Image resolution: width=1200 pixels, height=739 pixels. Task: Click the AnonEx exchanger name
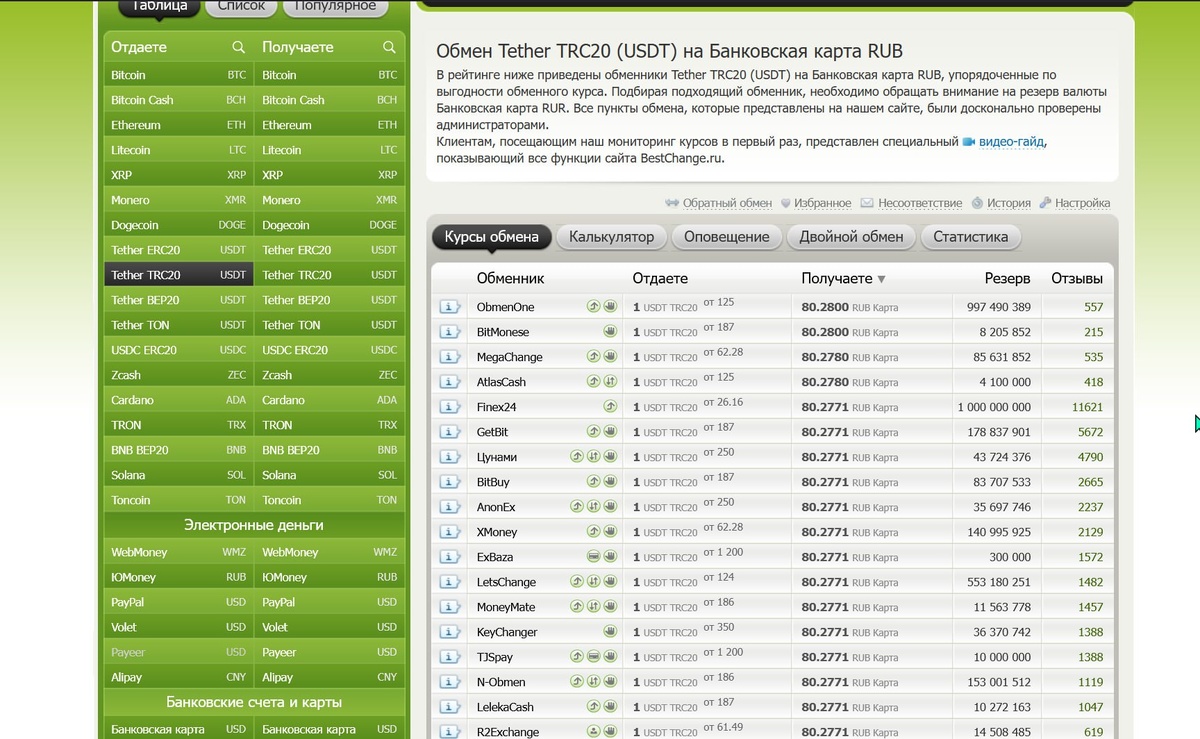click(x=496, y=507)
